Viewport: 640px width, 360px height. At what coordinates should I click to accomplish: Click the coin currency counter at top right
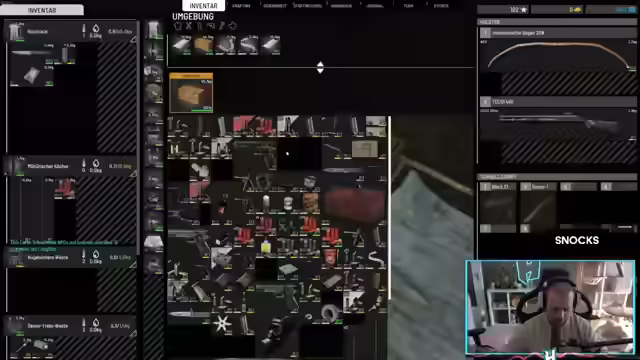point(558,9)
